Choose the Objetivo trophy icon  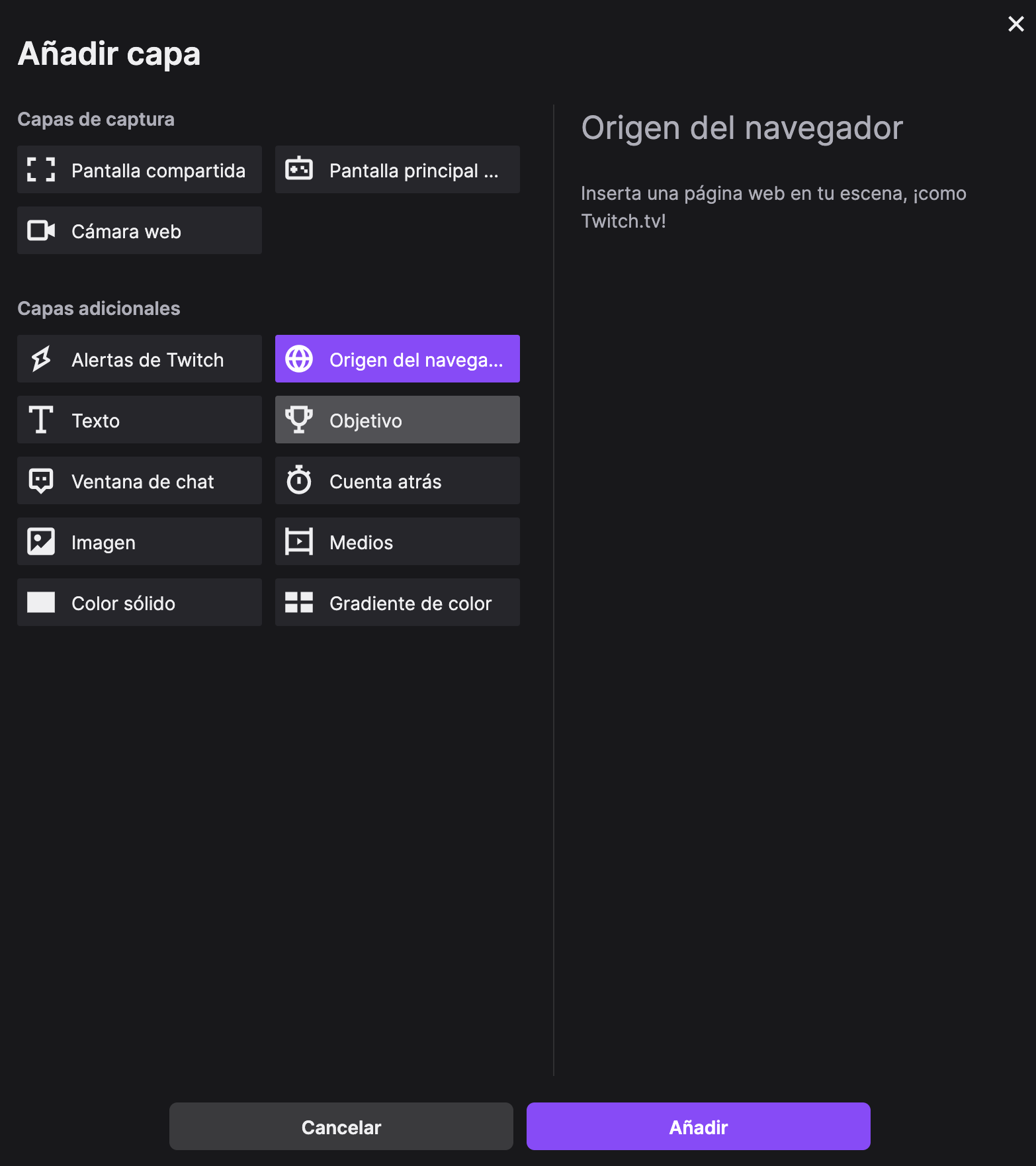coord(299,420)
